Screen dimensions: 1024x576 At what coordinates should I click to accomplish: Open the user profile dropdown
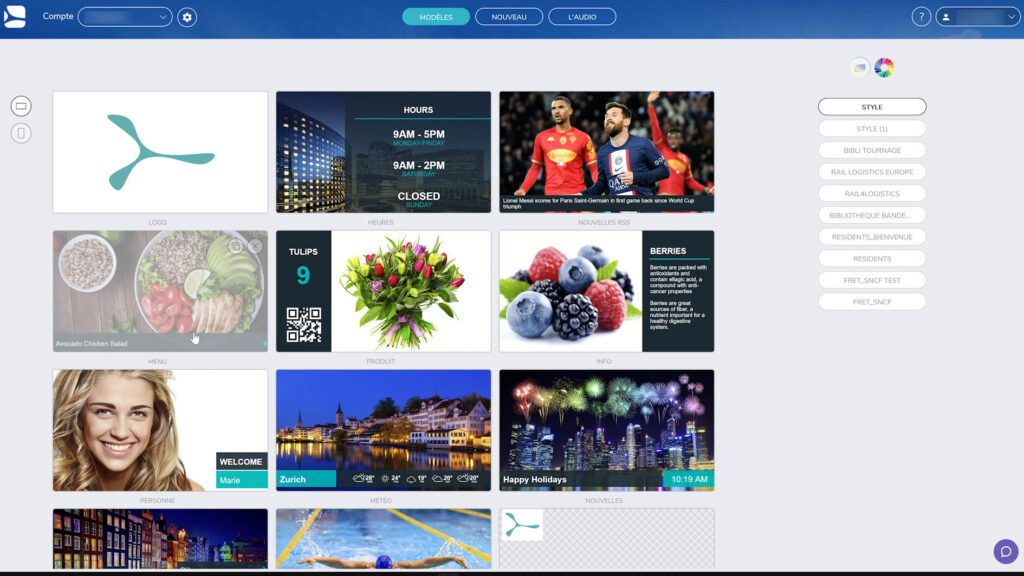(977, 17)
